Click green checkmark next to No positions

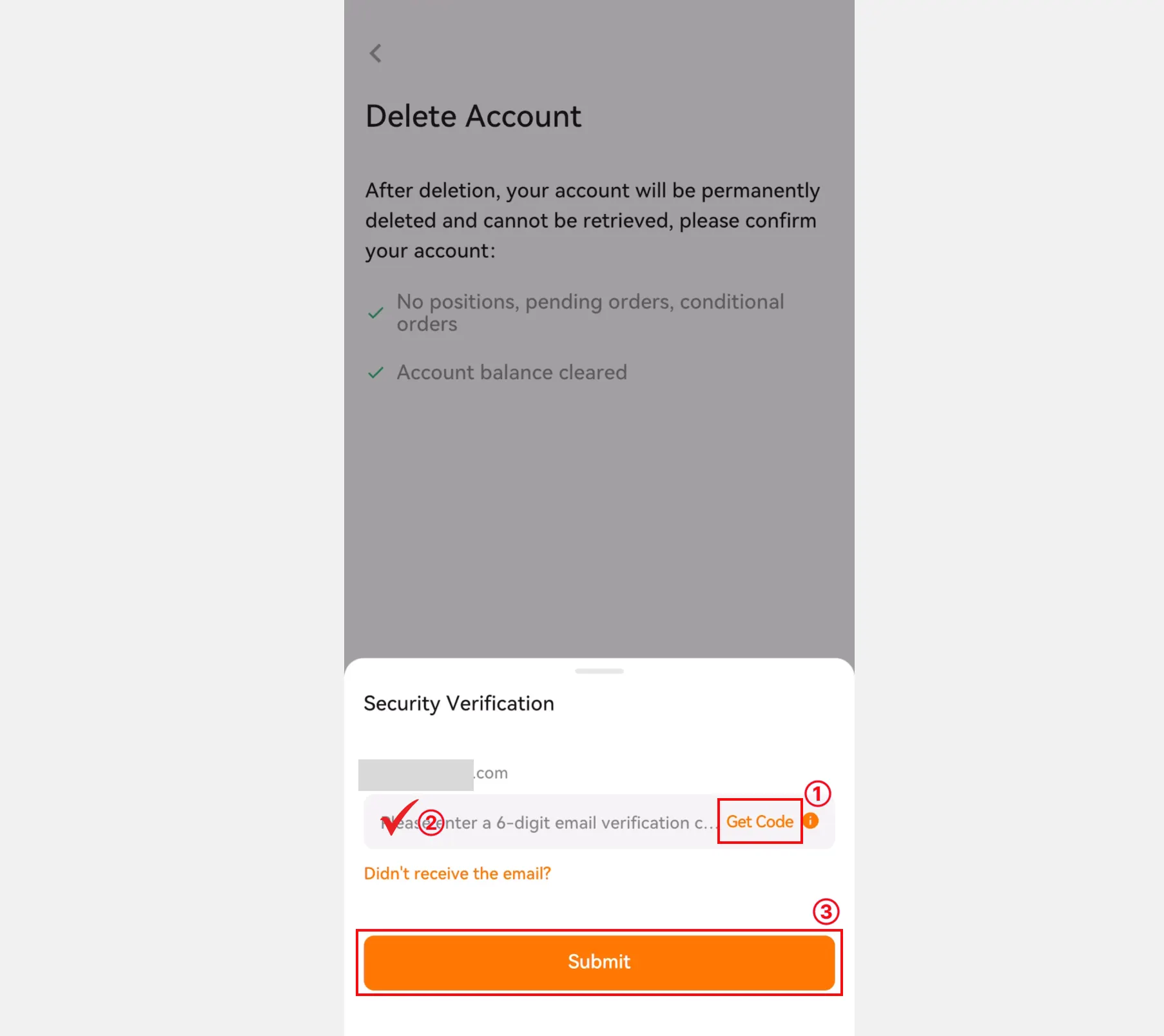pos(376,313)
